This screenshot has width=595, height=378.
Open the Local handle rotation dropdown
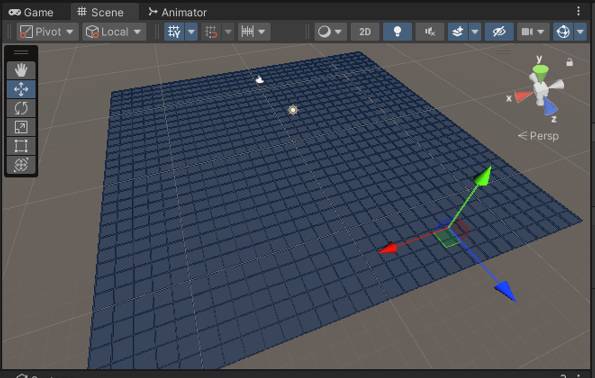tap(114, 32)
